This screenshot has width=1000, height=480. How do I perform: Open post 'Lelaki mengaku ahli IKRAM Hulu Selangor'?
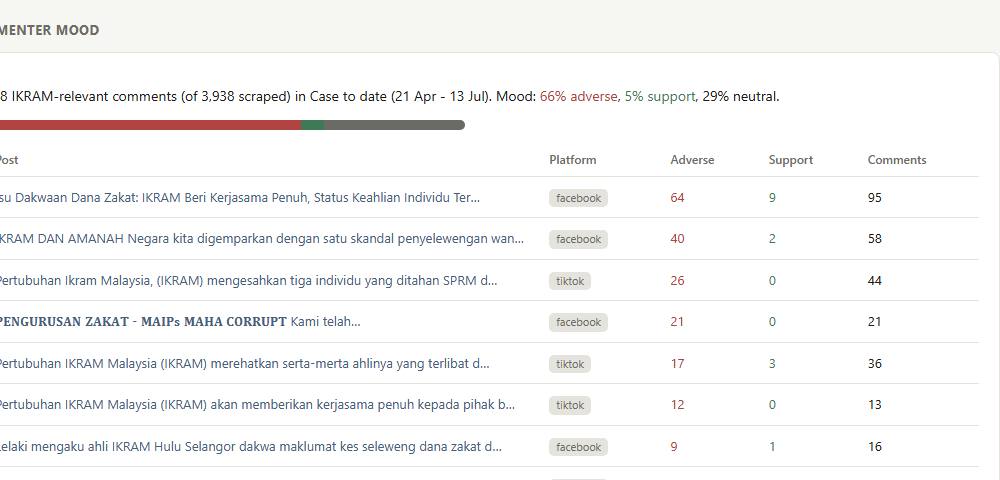[x=251, y=447]
